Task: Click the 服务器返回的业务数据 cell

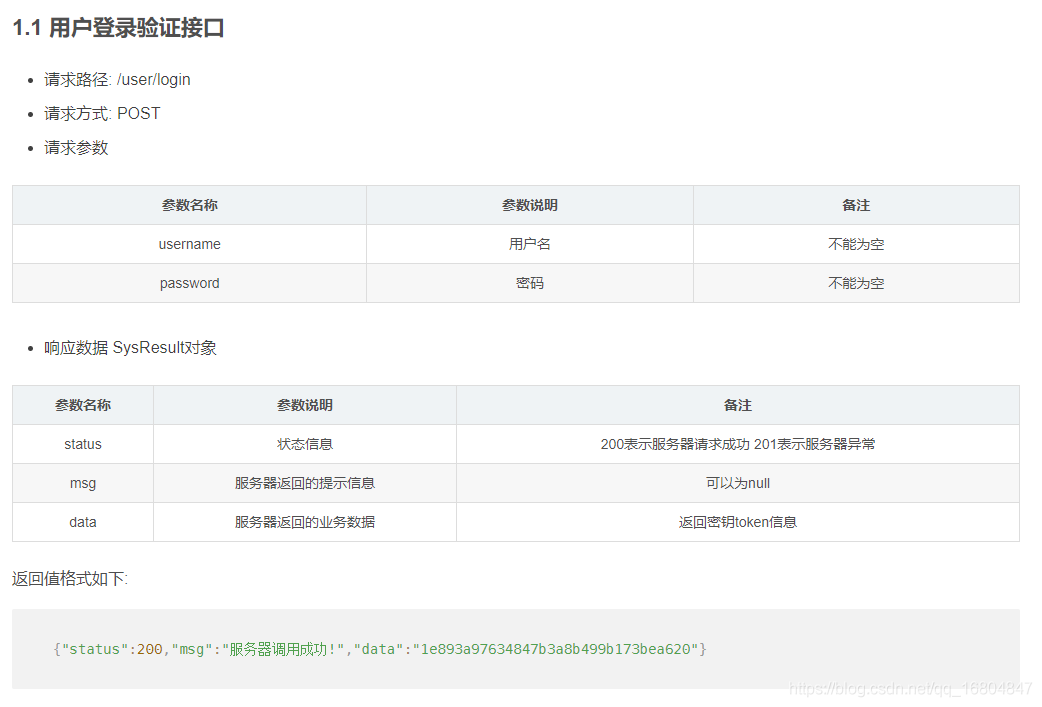Action: click(x=305, y=522)
